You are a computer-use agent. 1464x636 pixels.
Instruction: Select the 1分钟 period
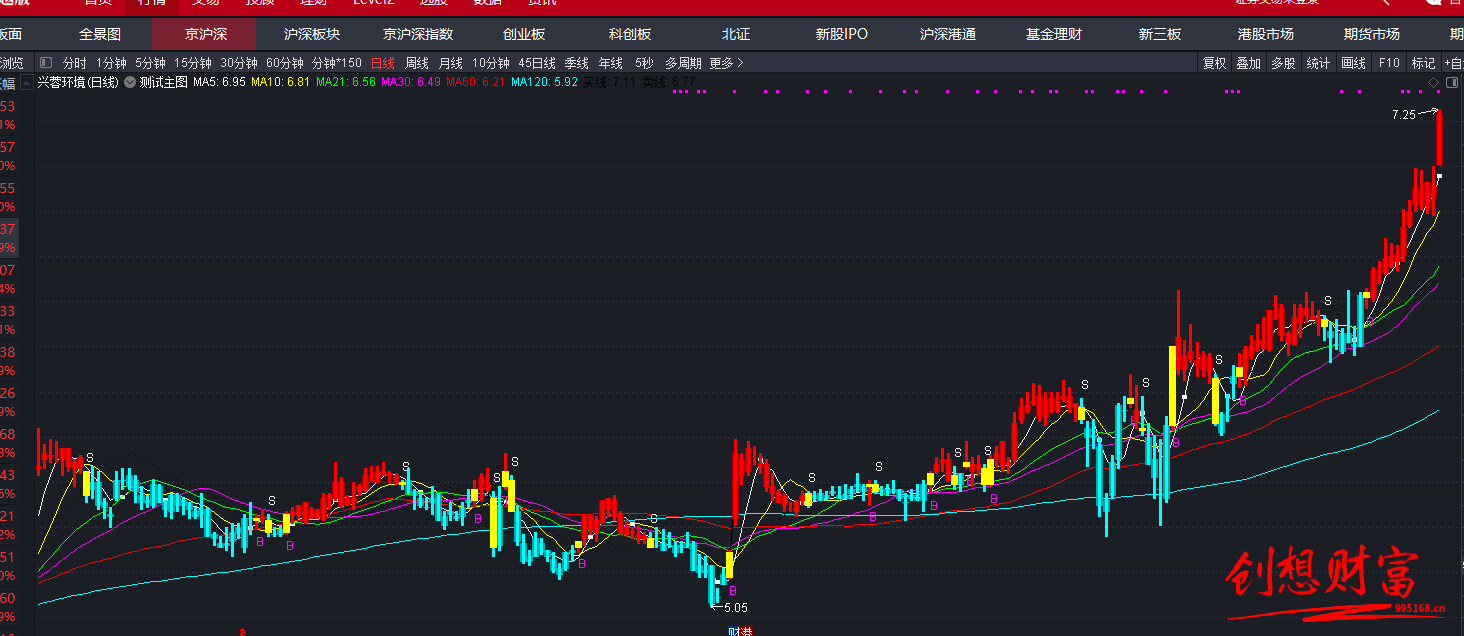coord(111,63)
